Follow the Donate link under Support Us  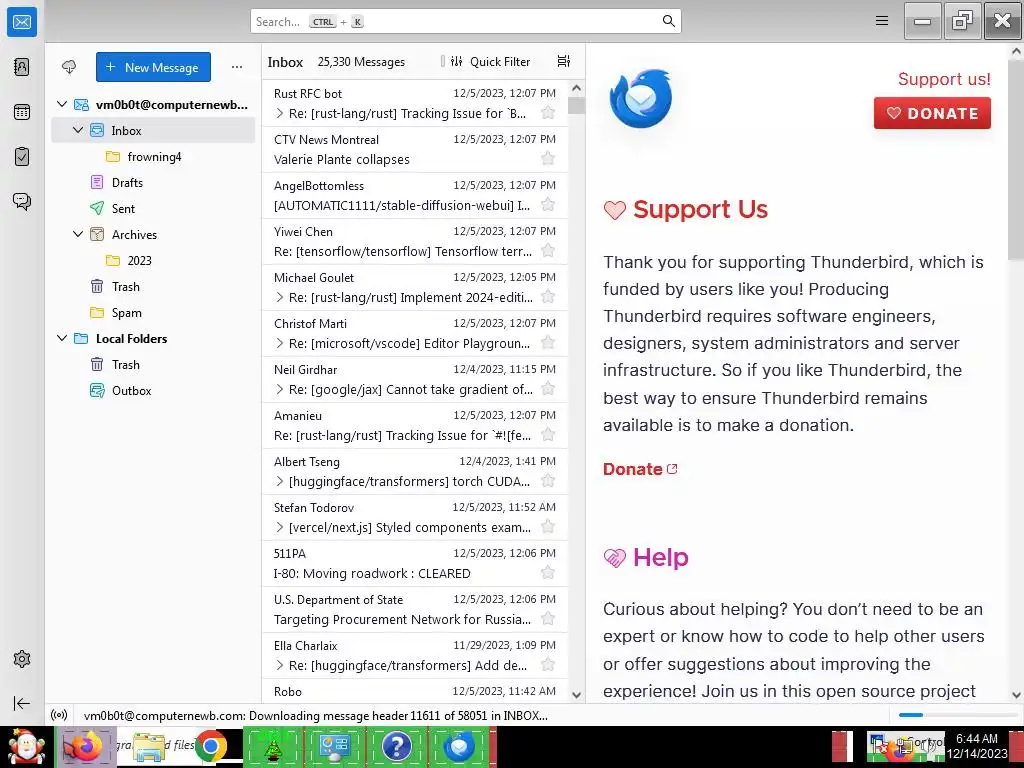pyautogui.click(x=640, y=469)
